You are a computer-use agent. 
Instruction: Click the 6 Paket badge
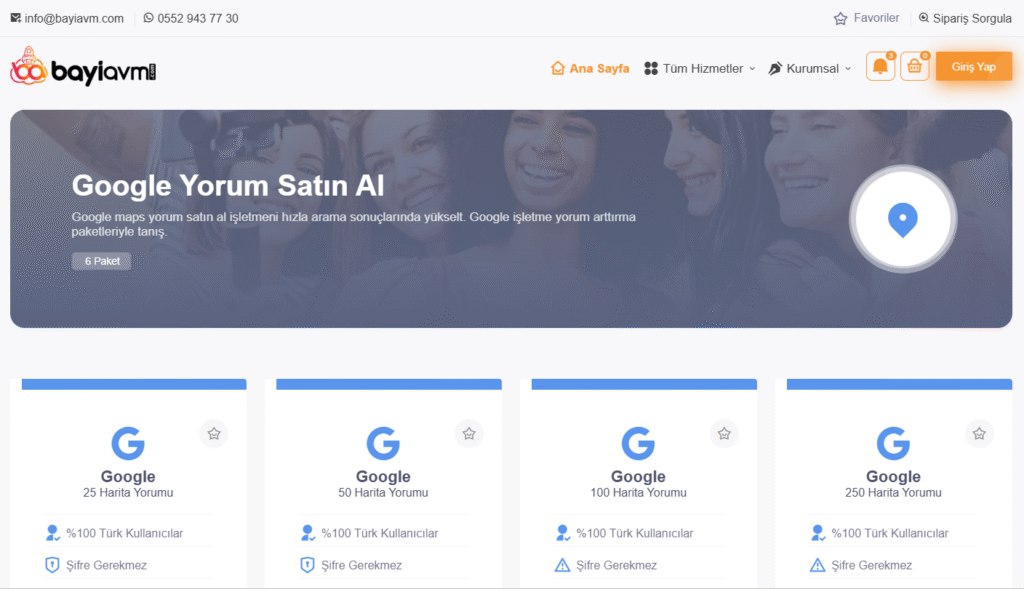pos(101,261)
